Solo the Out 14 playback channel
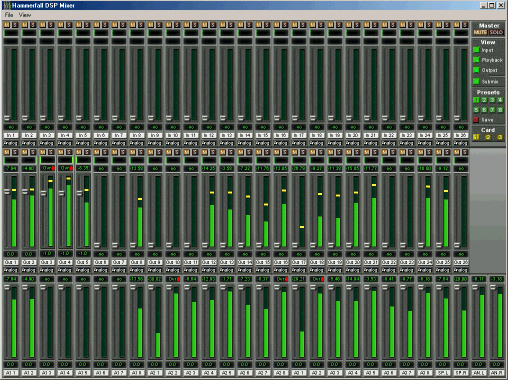This screenshot has height=380, width=508. [x=249, y=152]
